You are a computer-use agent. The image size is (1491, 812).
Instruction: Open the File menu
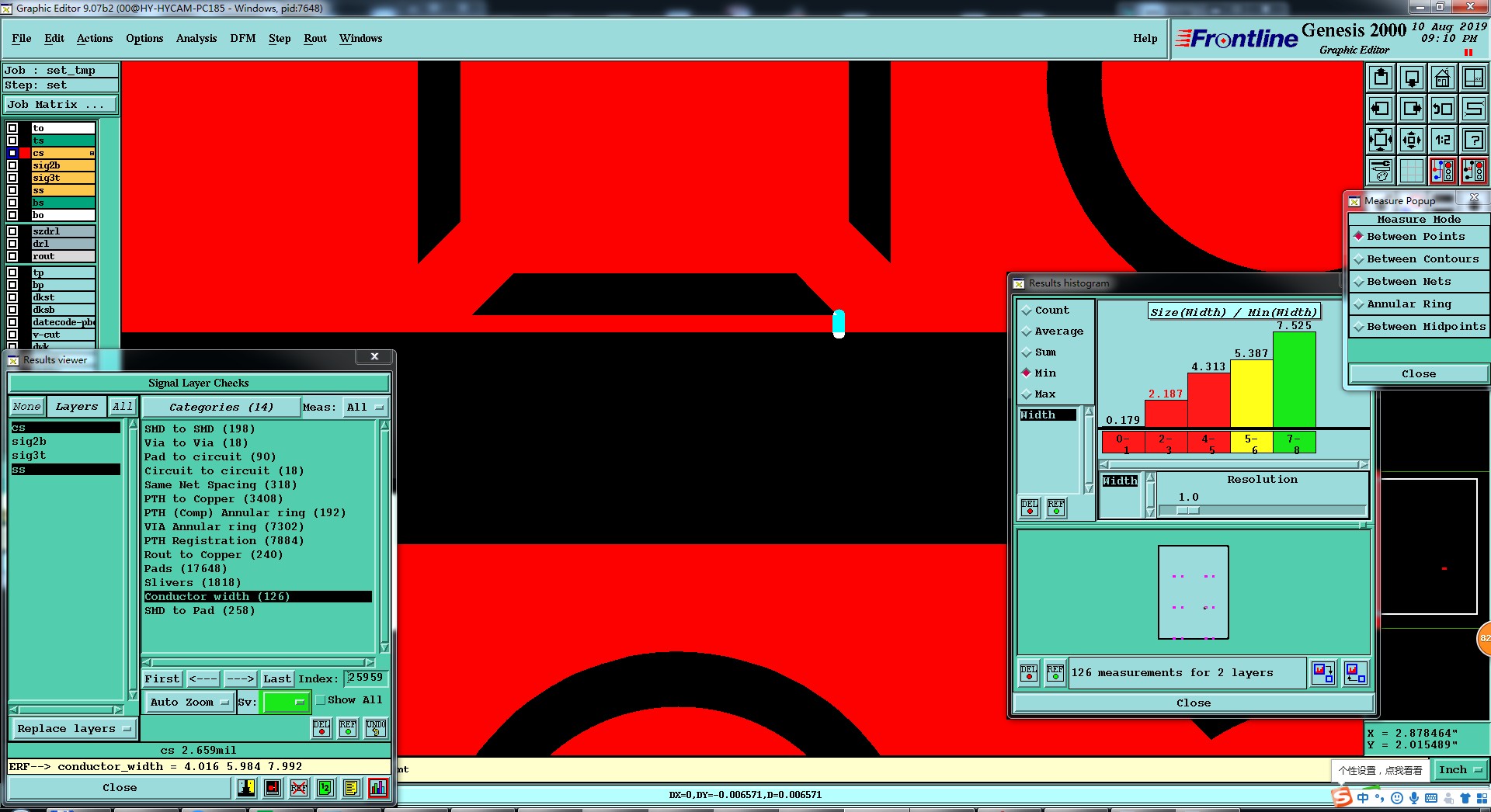point(22,38)
